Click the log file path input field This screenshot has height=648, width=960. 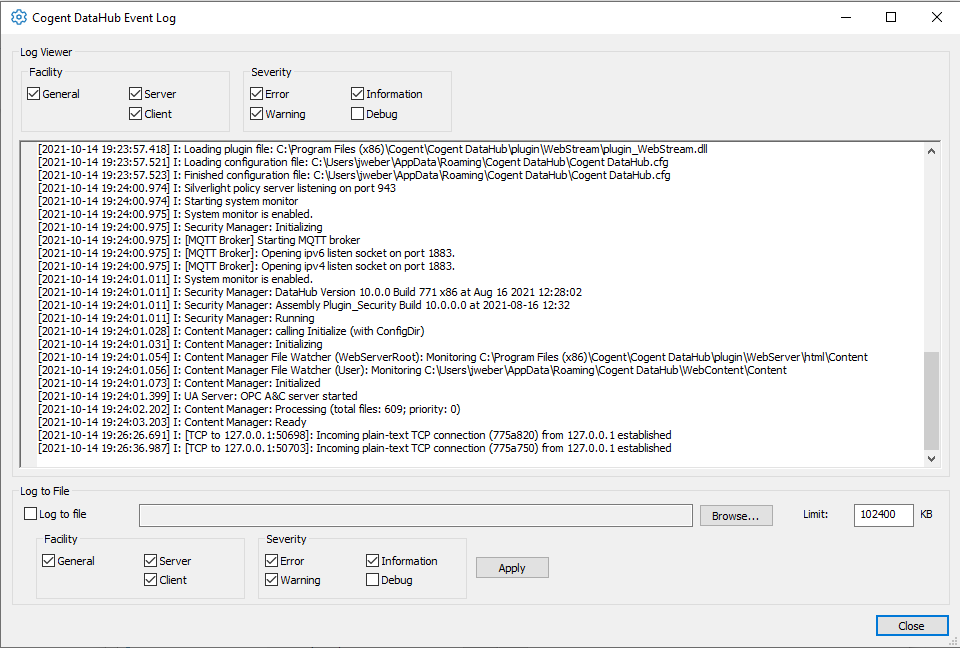tap(416, 516)
